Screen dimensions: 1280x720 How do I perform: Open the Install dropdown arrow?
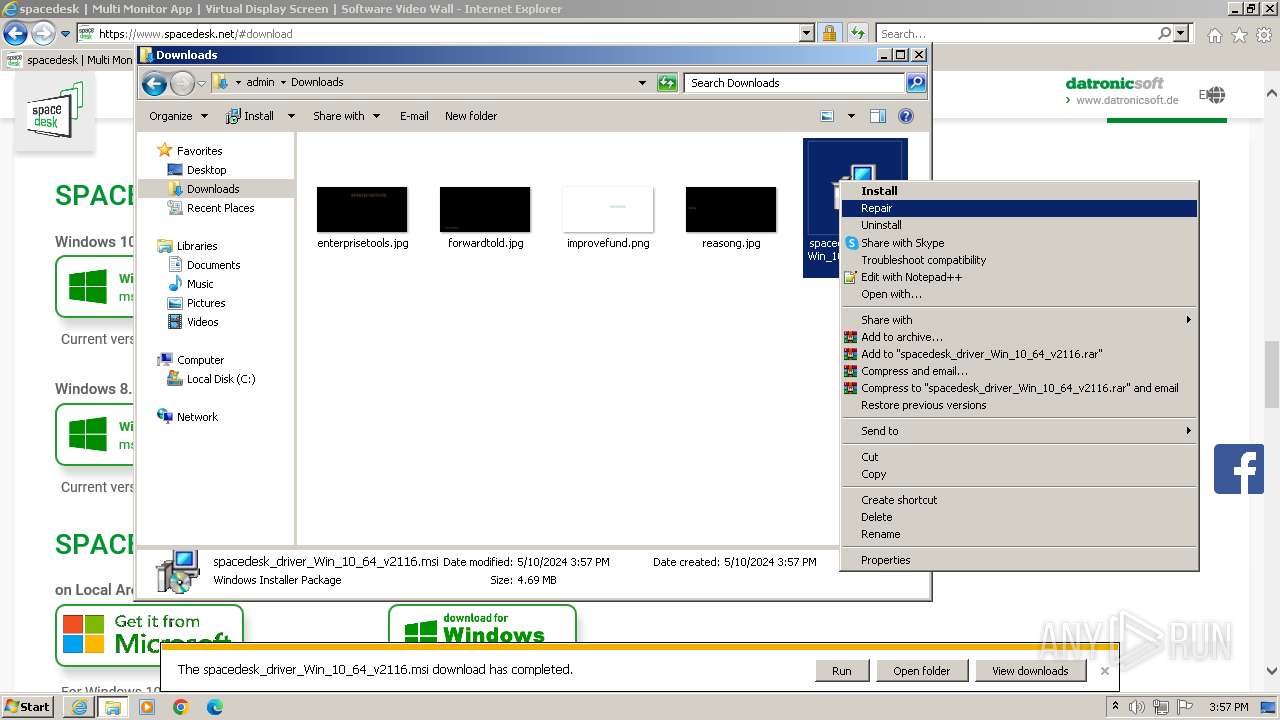291,116
